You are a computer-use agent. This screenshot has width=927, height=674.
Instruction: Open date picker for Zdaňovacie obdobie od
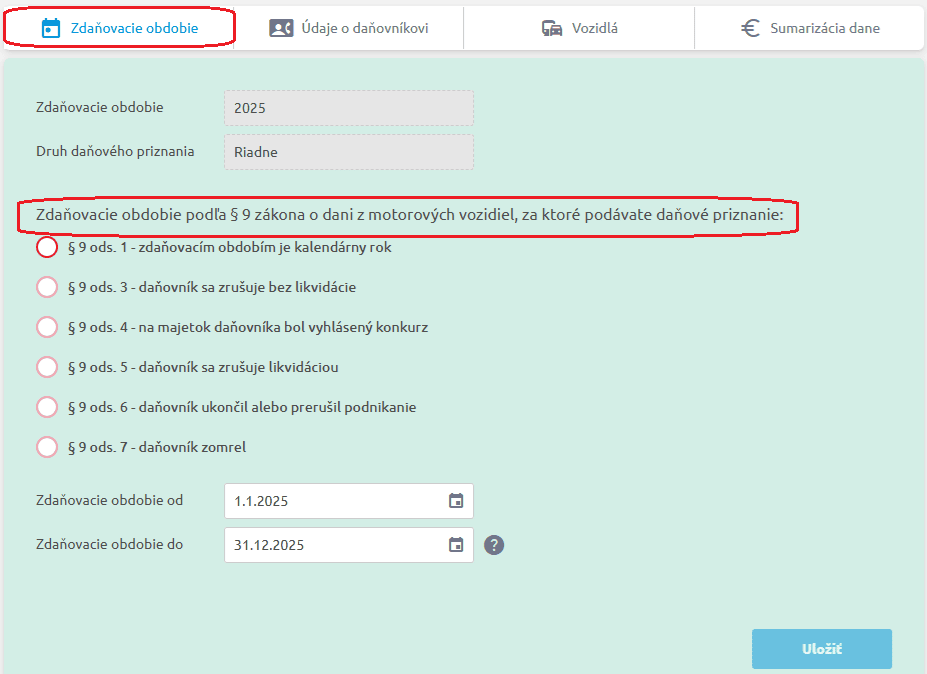(x=456, y=501)
